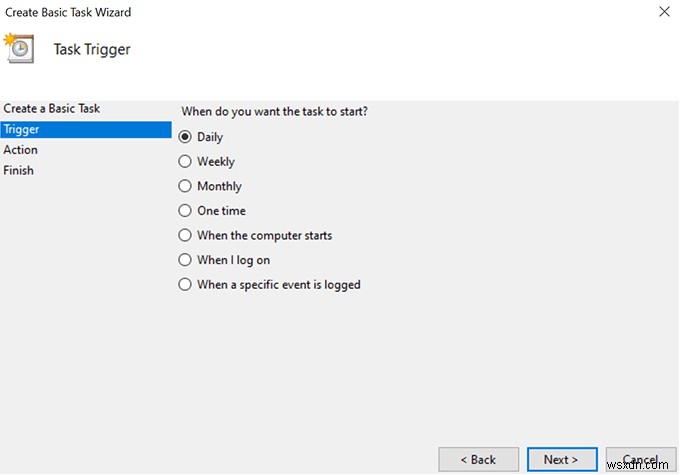This screenshot has width=680, height=475.
Task: Click the Task Trigger heading text
Action: [92, 49]
